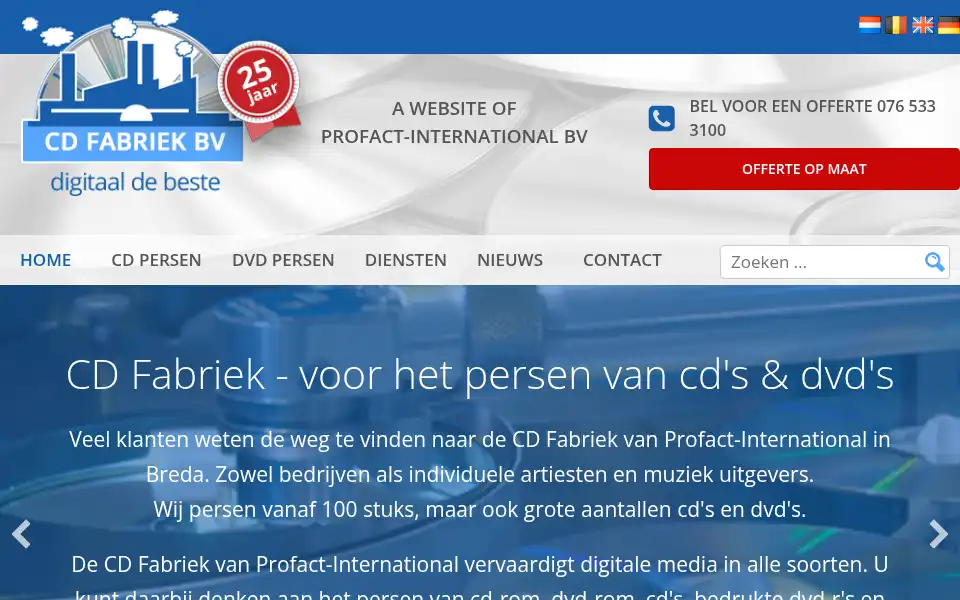The width and height of the screenshot is (960, 600).
Task: Open the HOME menu item
Action: (x=45, y=260)
